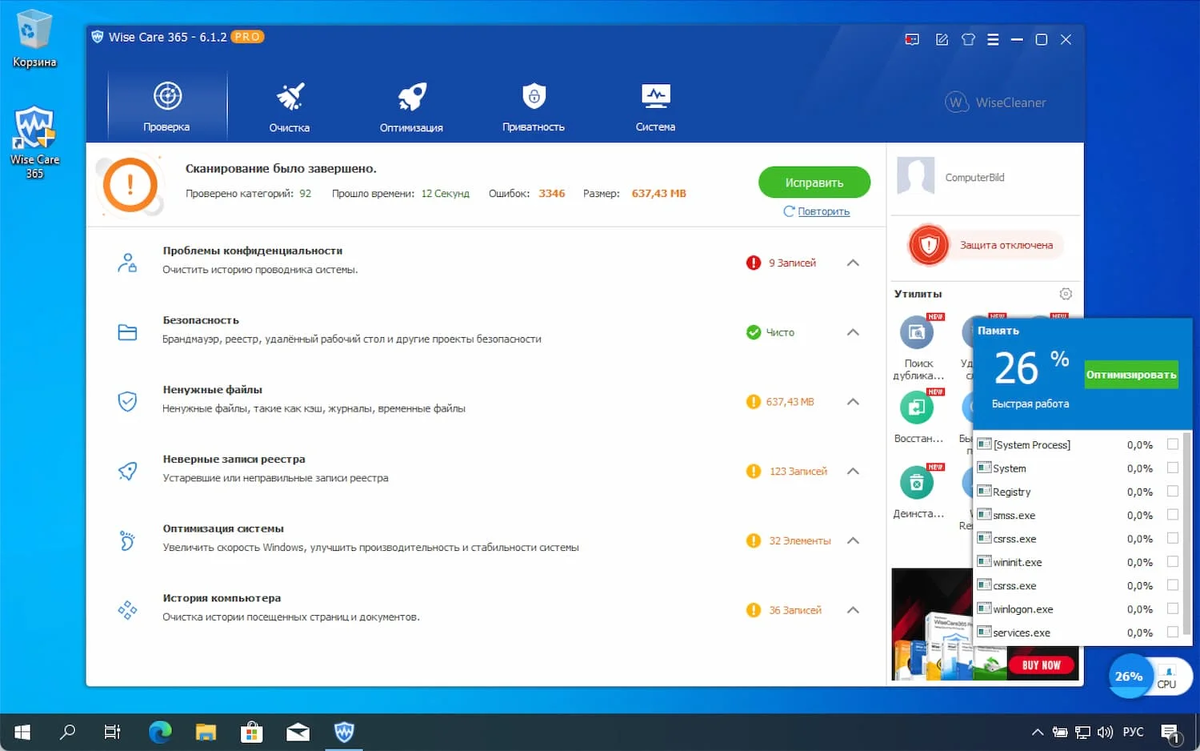Open the Утилиты settings gear

click(1066, 294)
